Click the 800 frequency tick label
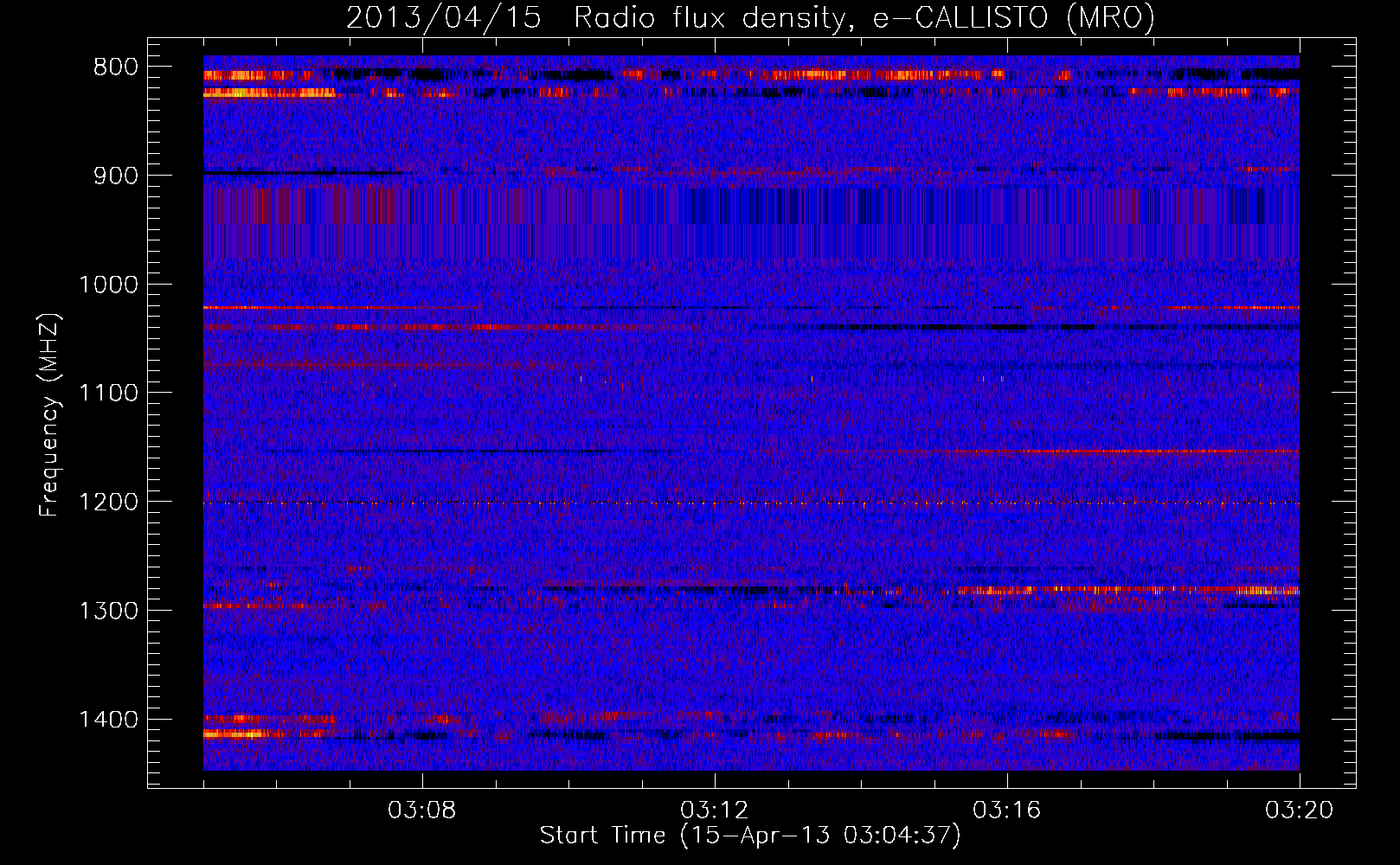The height and width of the screenshot is (865, 1400). click(116, 67)
